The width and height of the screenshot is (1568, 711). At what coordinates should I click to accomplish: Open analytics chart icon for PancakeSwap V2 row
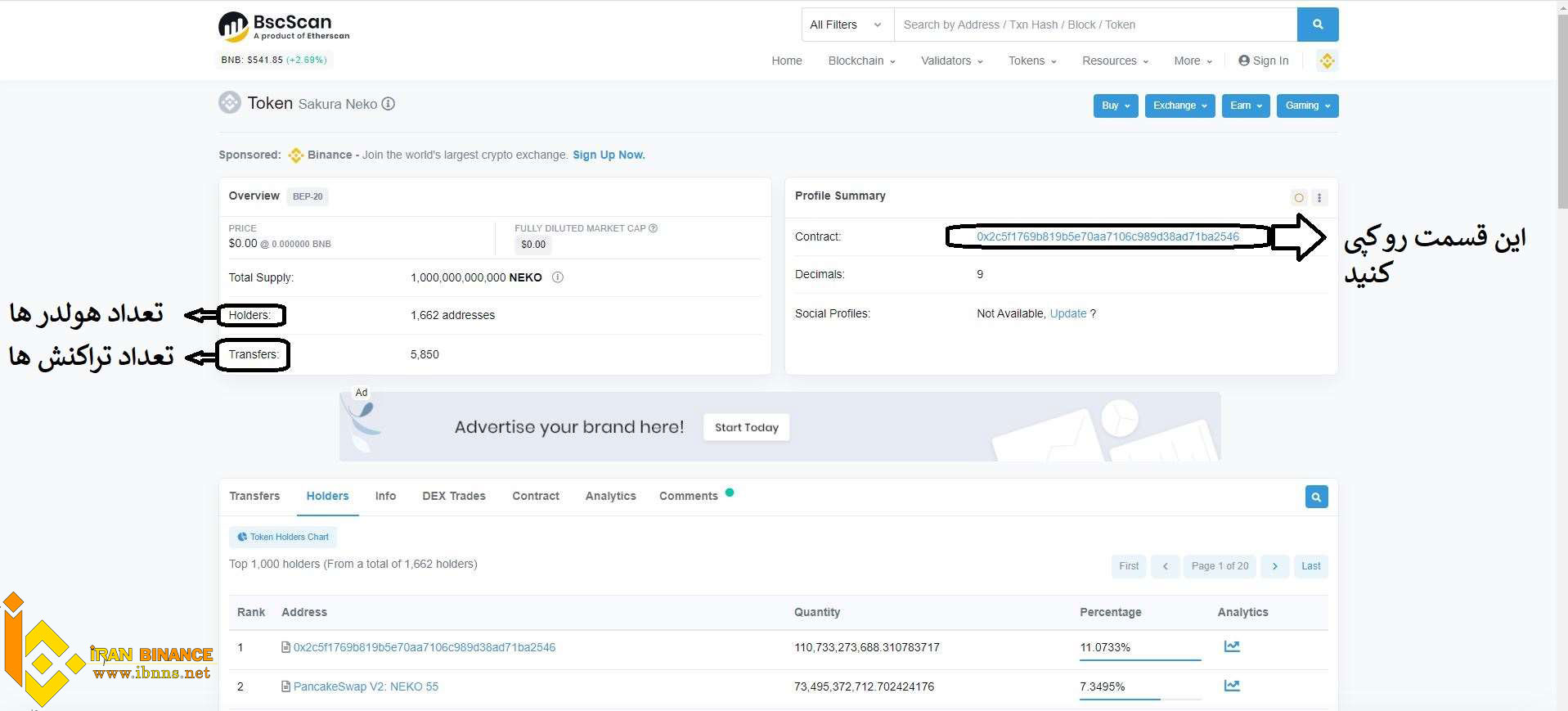tap(1232, 686)
